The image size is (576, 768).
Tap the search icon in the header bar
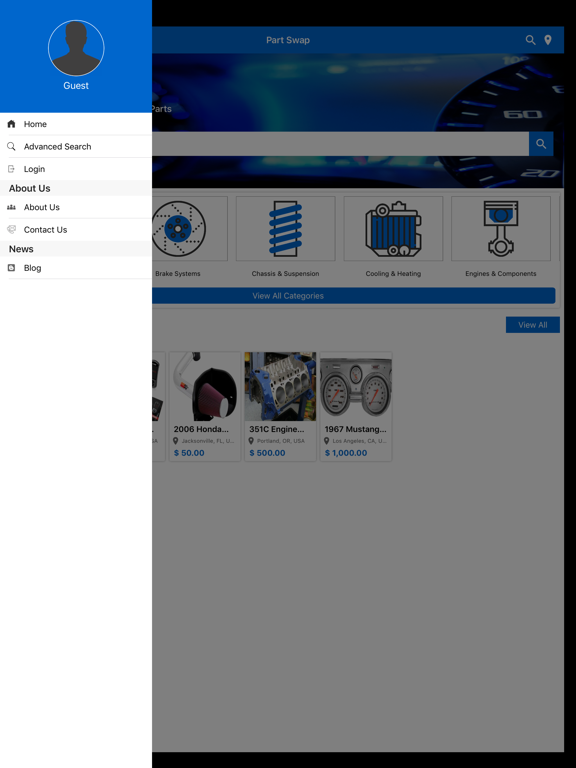(x=530, y=40)
